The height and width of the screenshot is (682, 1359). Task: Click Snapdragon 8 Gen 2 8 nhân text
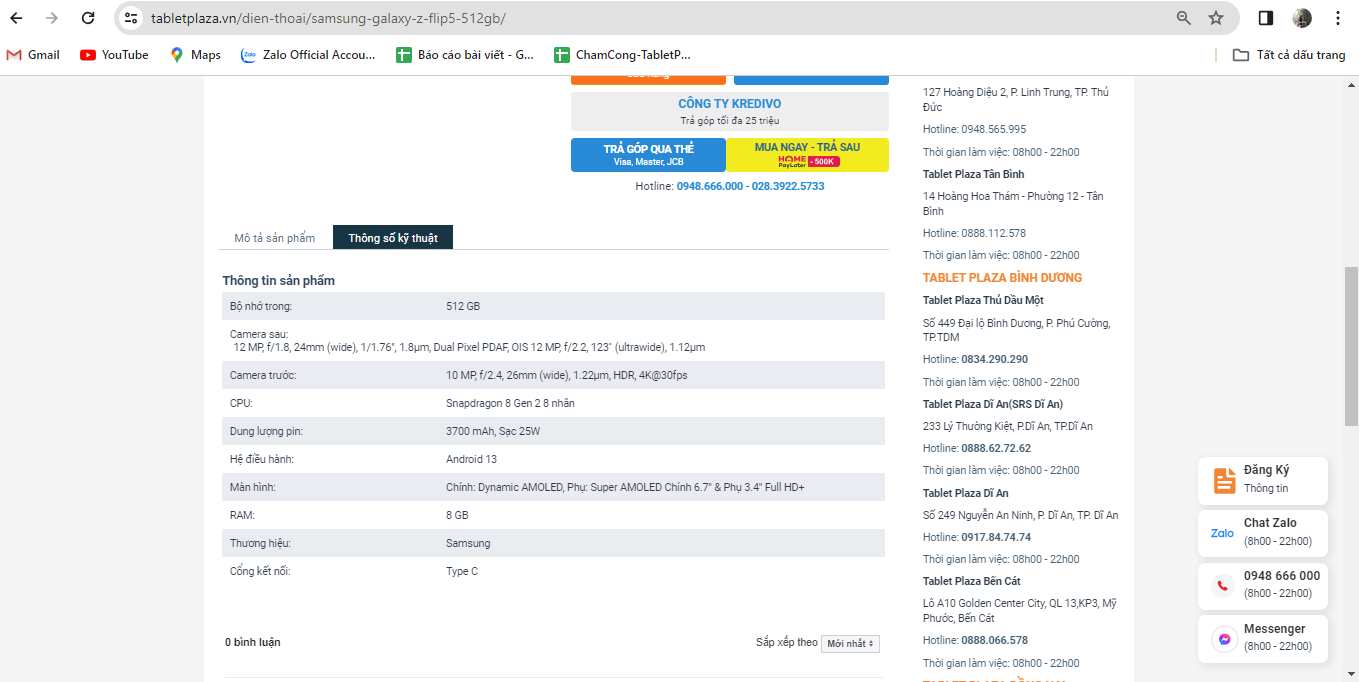coord(510,403)
